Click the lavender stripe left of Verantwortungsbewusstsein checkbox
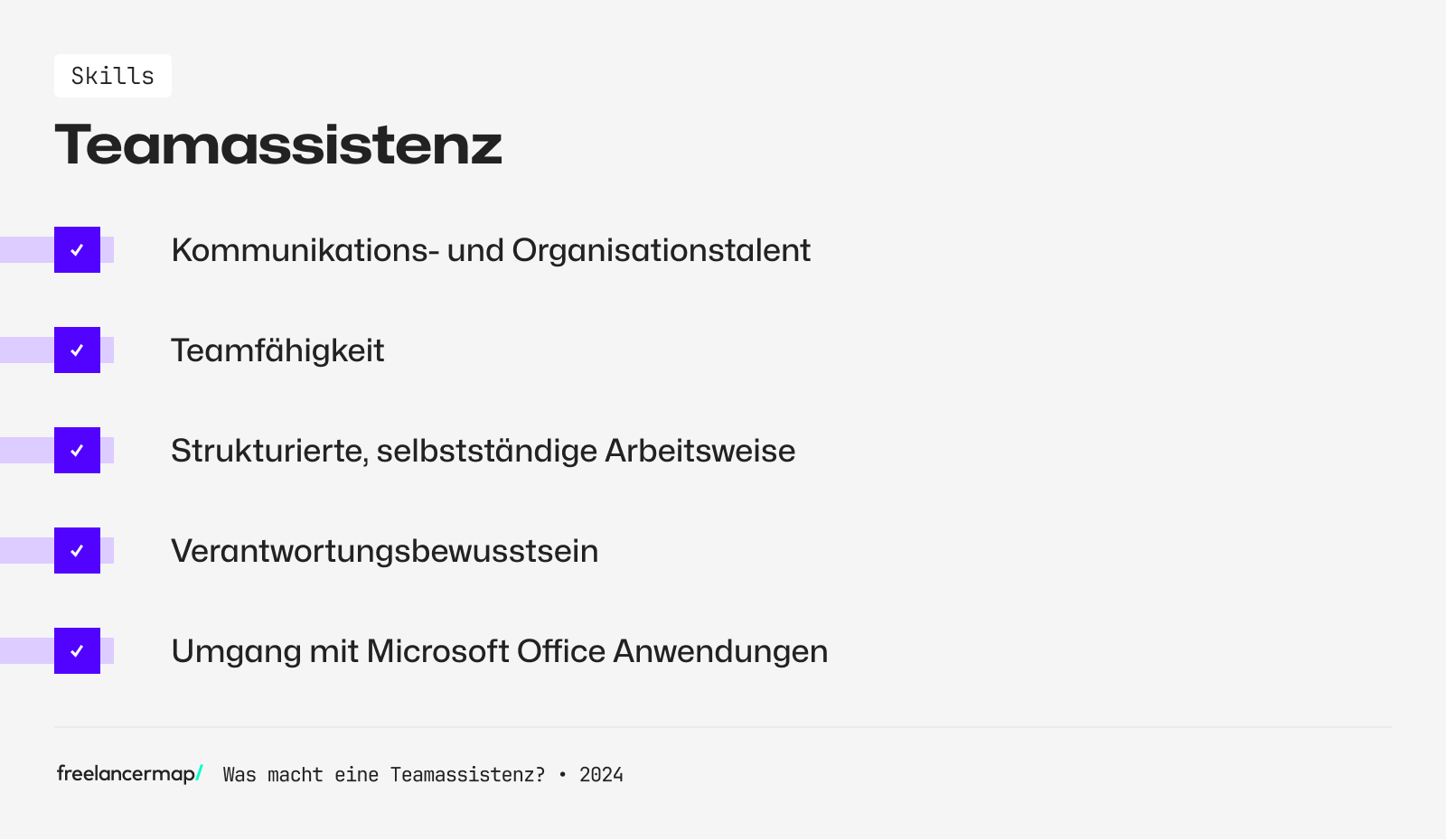Viewport: 1446px width, 840px height. point(26,551)
